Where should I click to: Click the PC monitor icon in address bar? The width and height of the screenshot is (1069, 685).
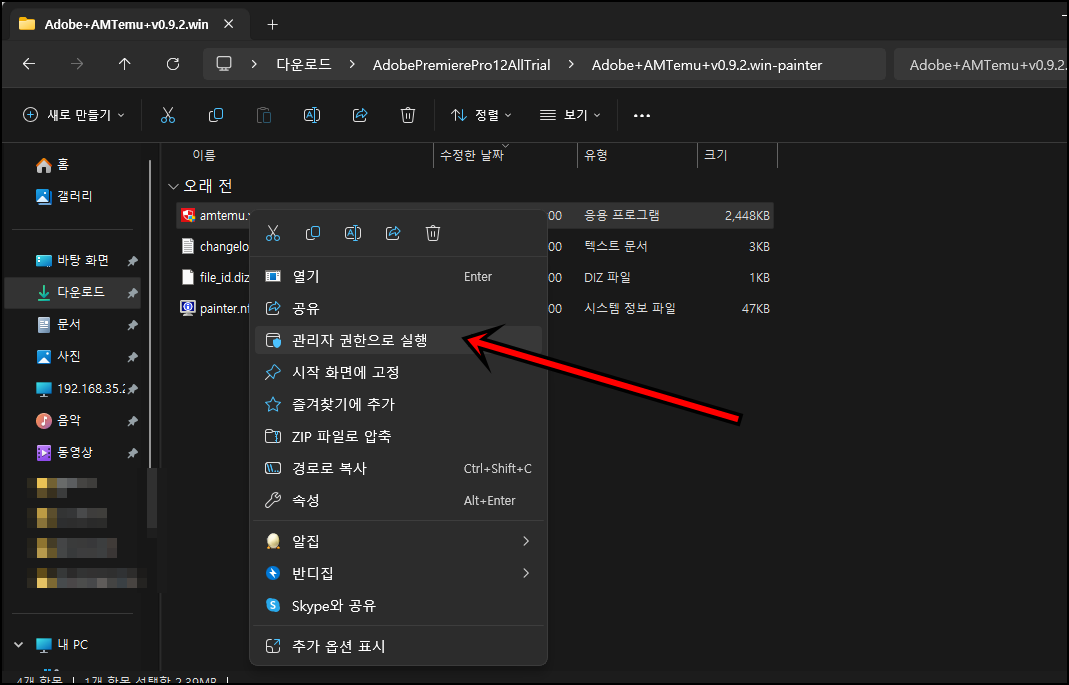224,64
